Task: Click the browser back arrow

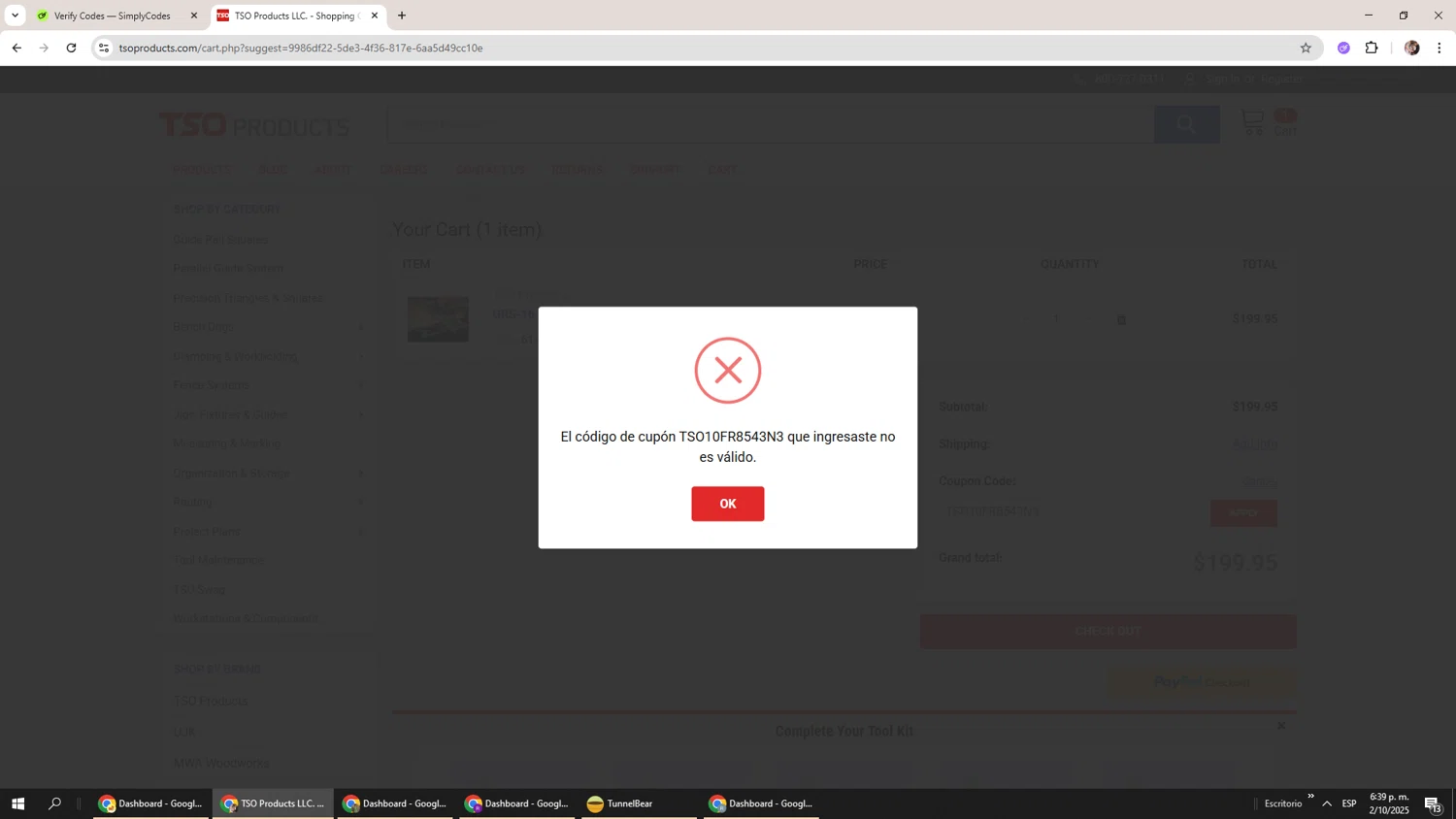Action: [x=17, y=48]
